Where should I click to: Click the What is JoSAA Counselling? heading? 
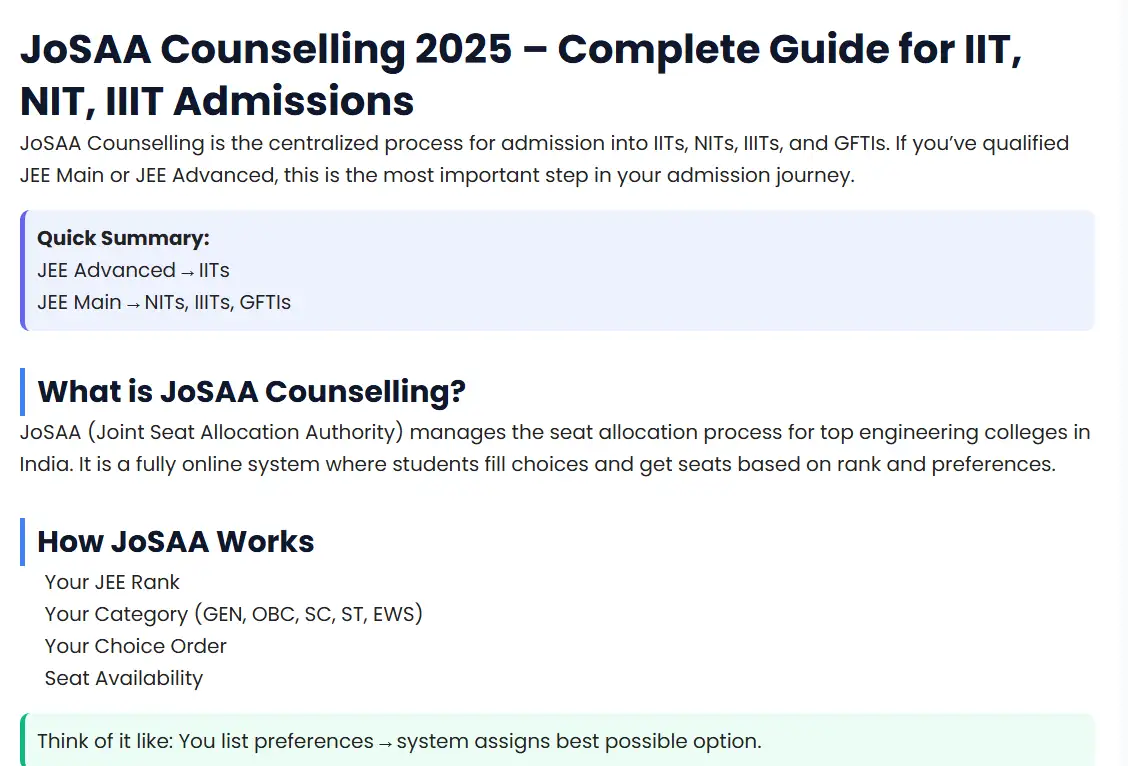tap(251, 392)
